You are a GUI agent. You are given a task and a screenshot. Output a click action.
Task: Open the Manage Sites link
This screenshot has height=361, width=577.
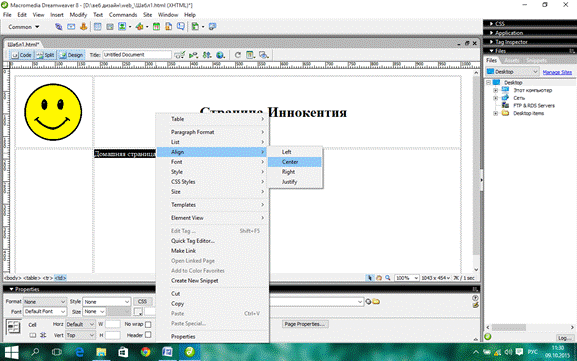point(557,72)
